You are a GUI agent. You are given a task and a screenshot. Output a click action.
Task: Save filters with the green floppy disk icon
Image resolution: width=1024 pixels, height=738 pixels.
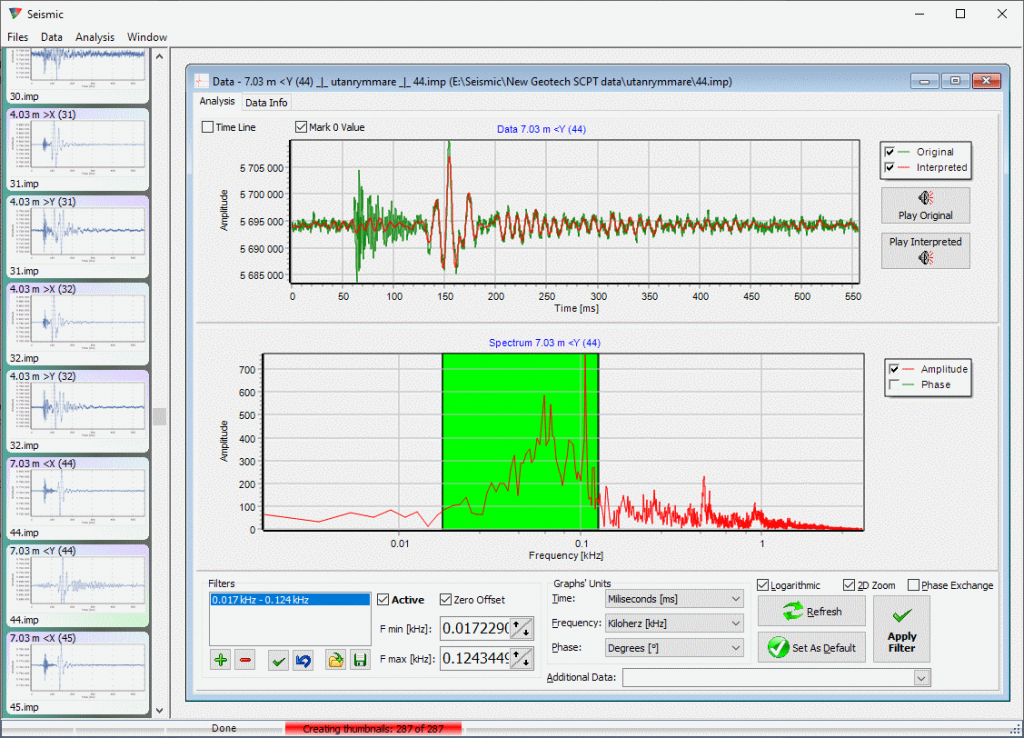pyautogui.click(x=359, y=660)
